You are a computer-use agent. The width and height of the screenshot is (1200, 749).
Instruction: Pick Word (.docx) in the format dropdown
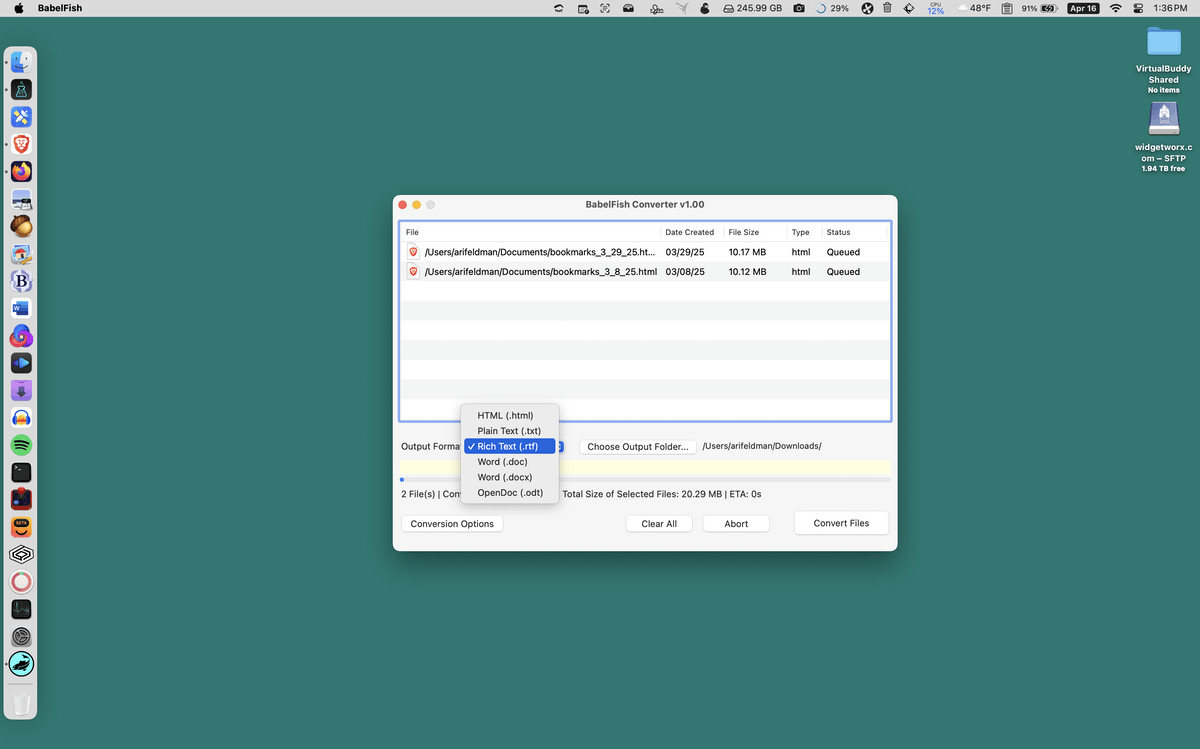click(x=505, y=477)
